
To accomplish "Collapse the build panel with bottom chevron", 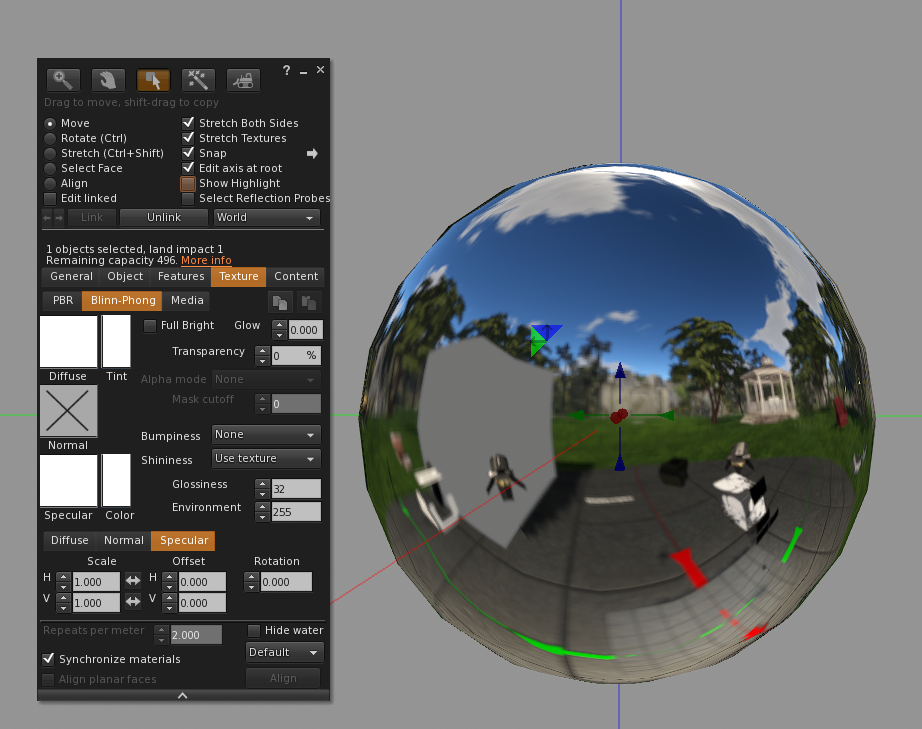I will click(x=183, y=695).
